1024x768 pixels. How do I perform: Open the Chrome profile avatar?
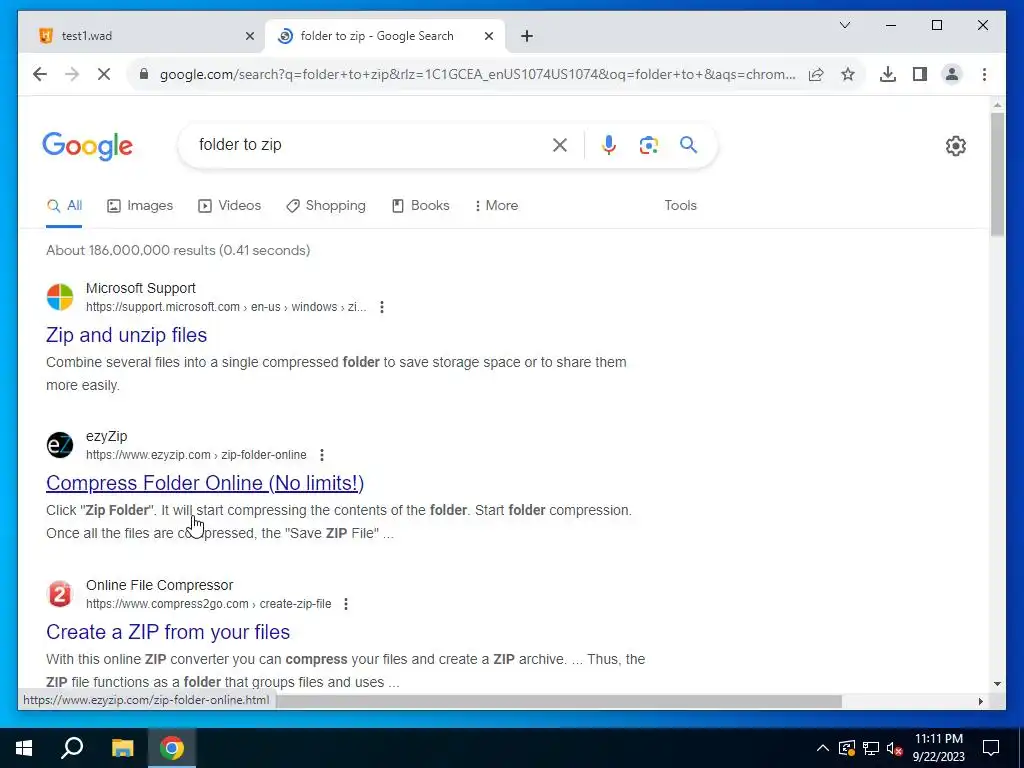952,74
